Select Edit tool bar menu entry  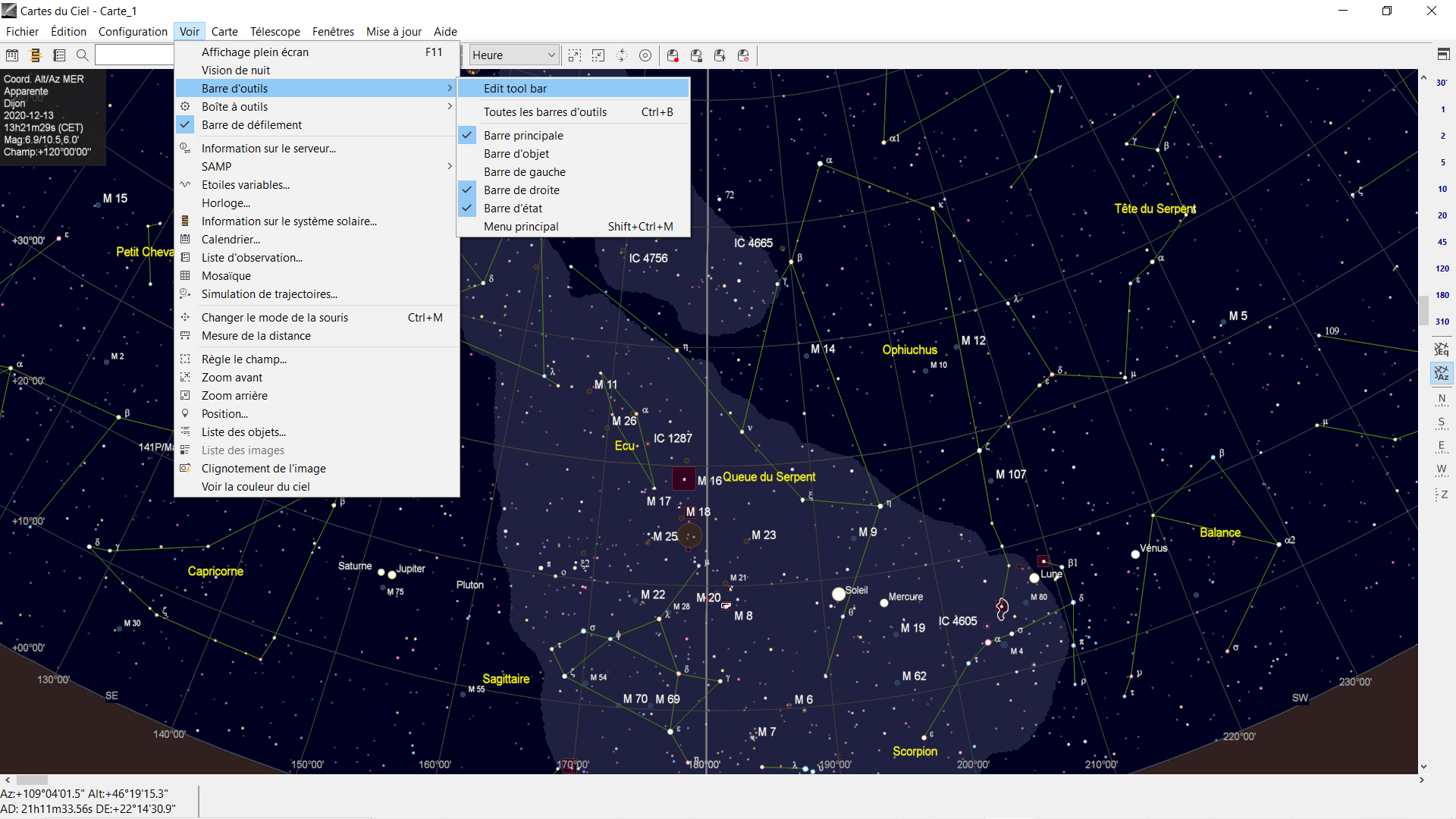(515, 89)
